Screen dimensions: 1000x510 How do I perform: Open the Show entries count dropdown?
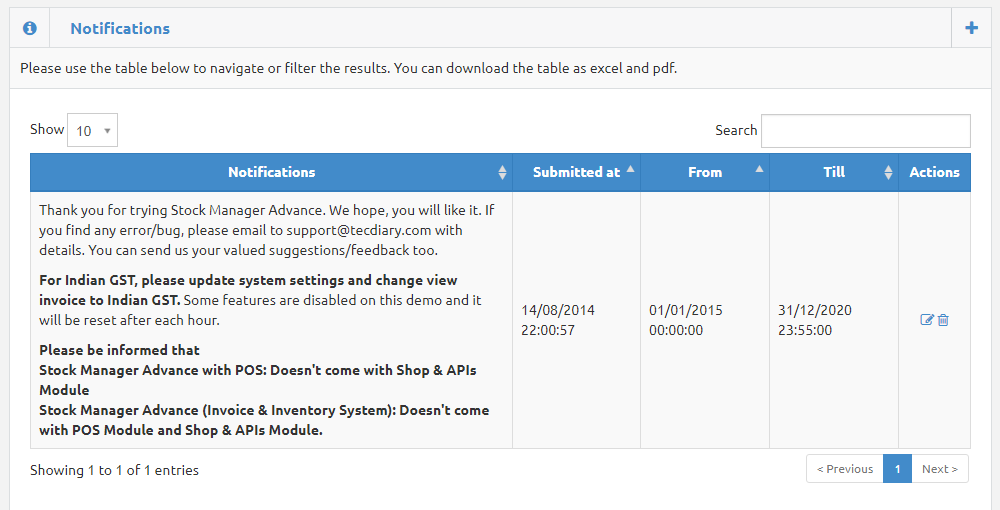92,130
